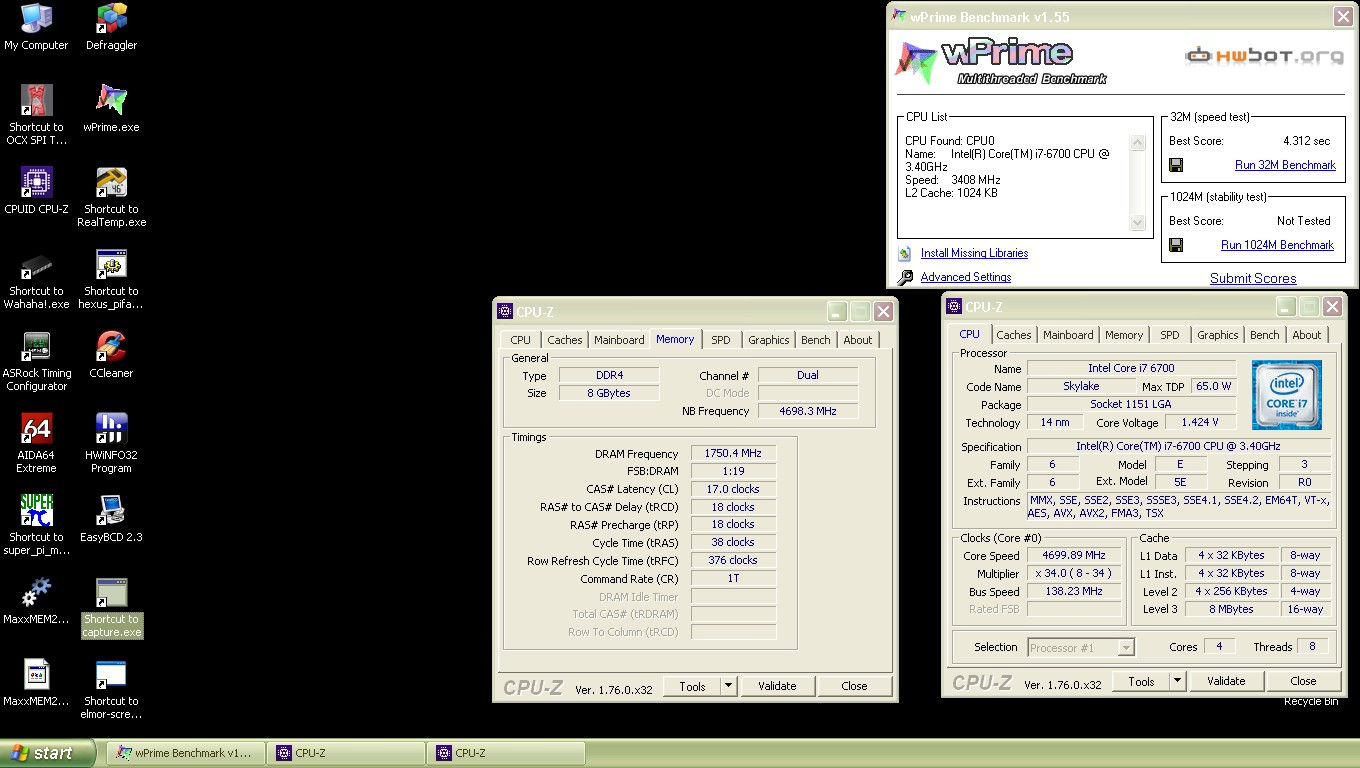Click Validate in the Memory CPU-Z window
The height and width of the screenshot is (768, 1360).
click(x=777, y=686)
